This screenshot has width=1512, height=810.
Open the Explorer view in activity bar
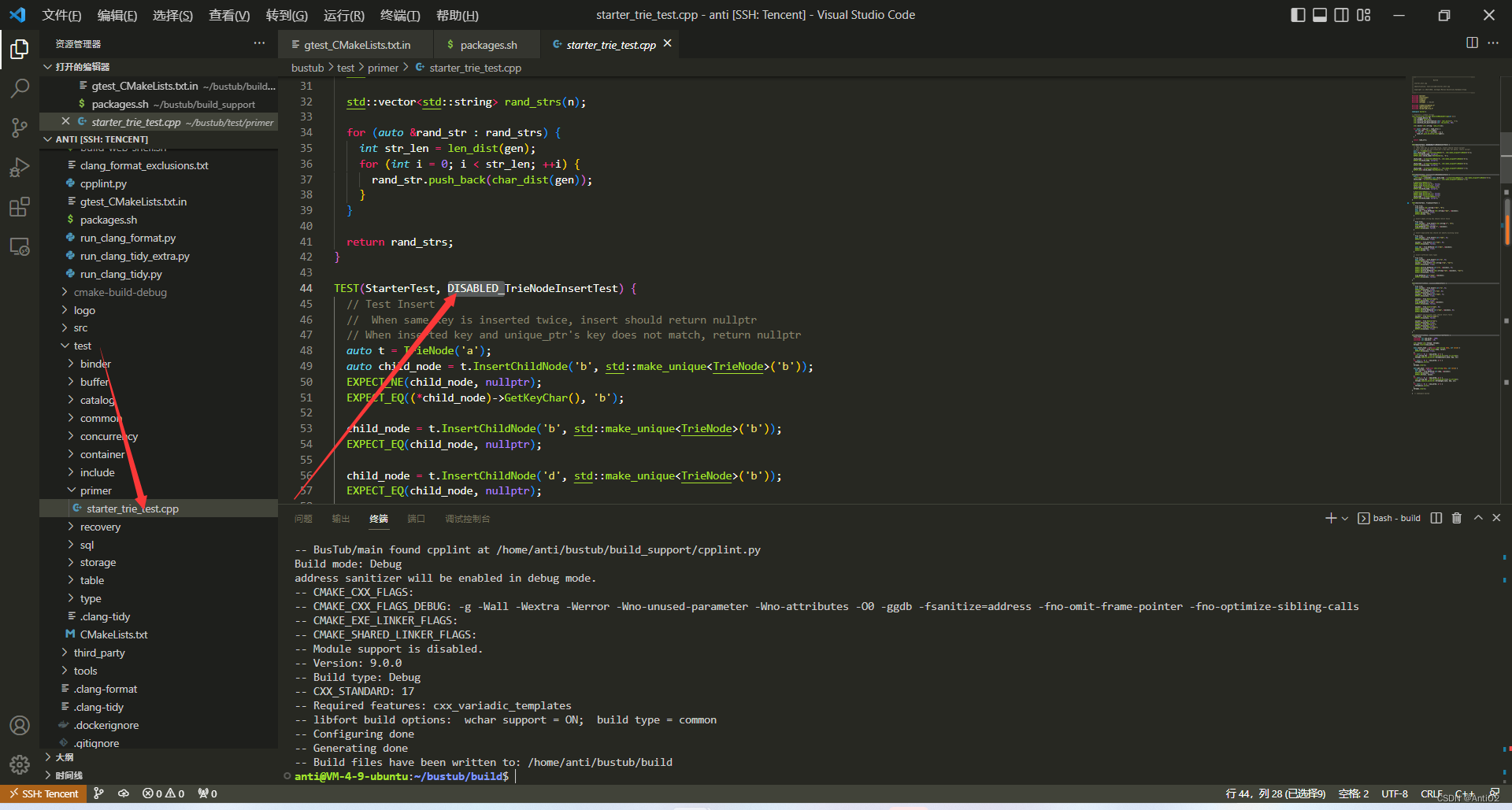(20, 50)
